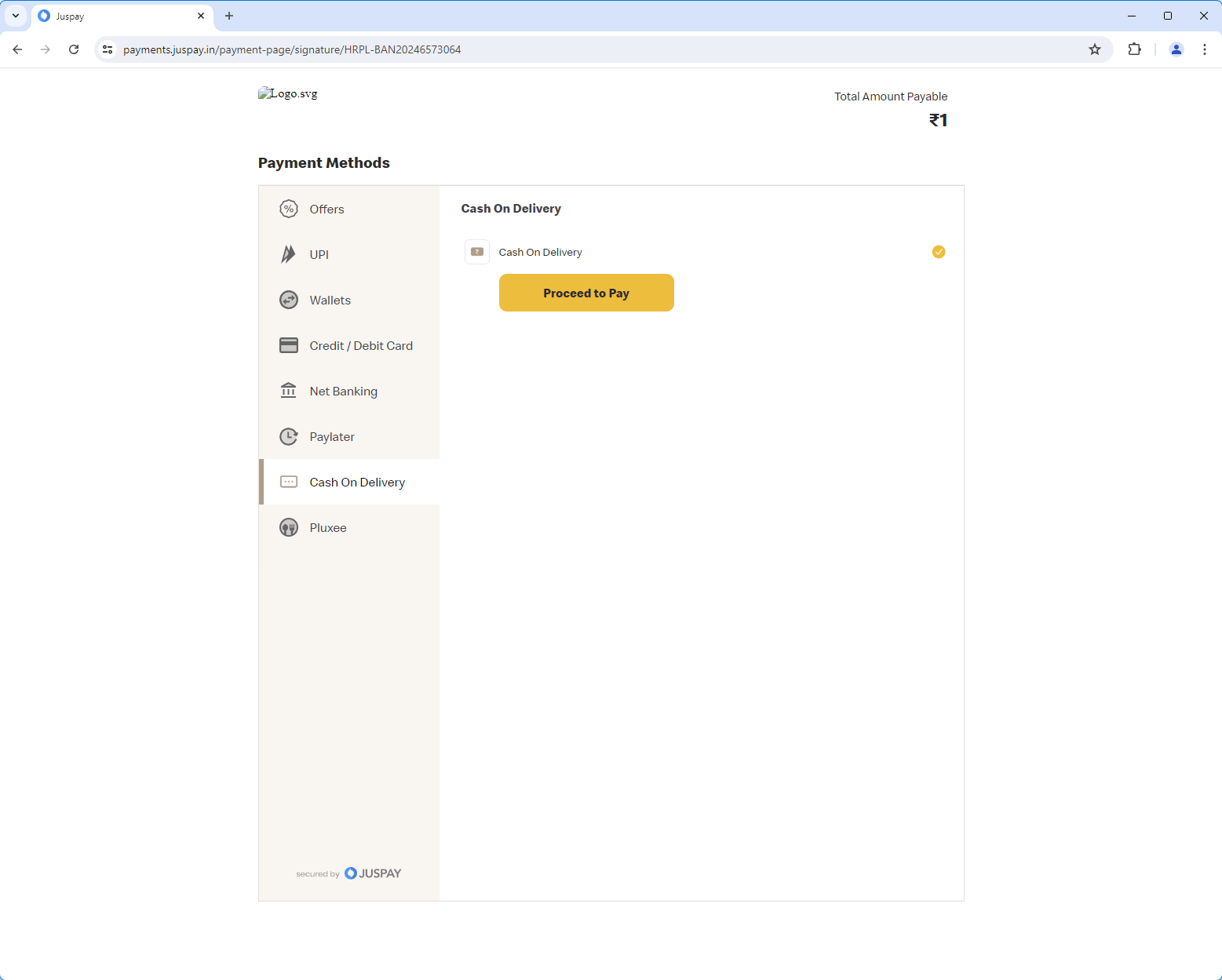Open the Net Banking bank icon

pos(289,391)
